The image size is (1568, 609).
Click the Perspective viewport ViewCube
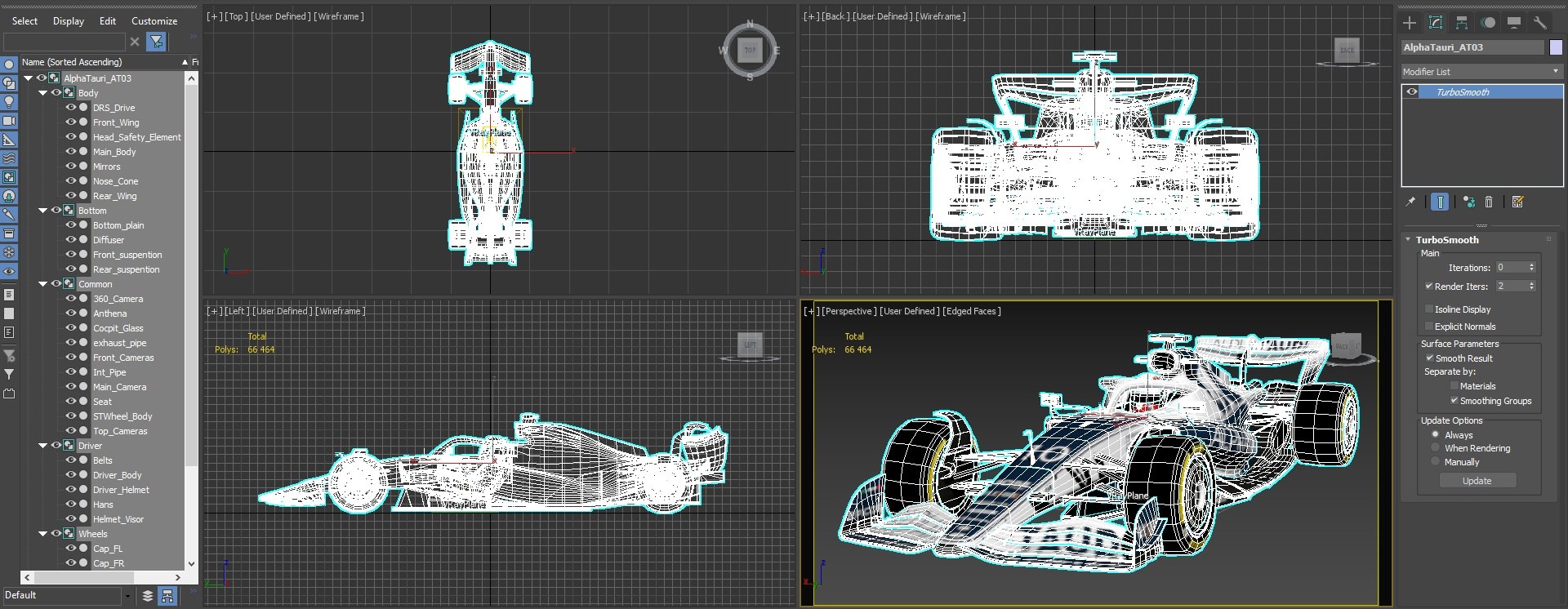tap(1347, 348)
